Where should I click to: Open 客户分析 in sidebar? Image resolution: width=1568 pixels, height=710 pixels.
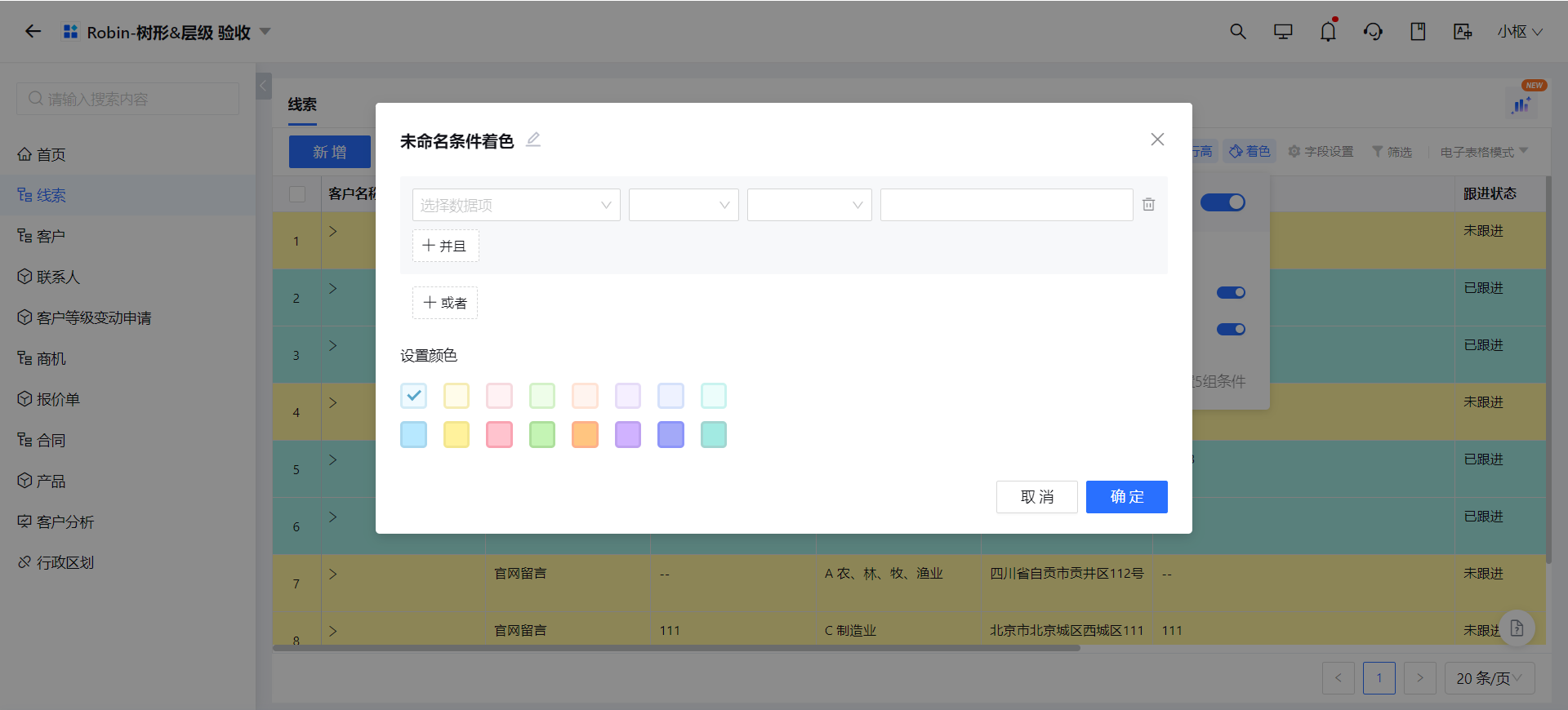tap(127, 521)
